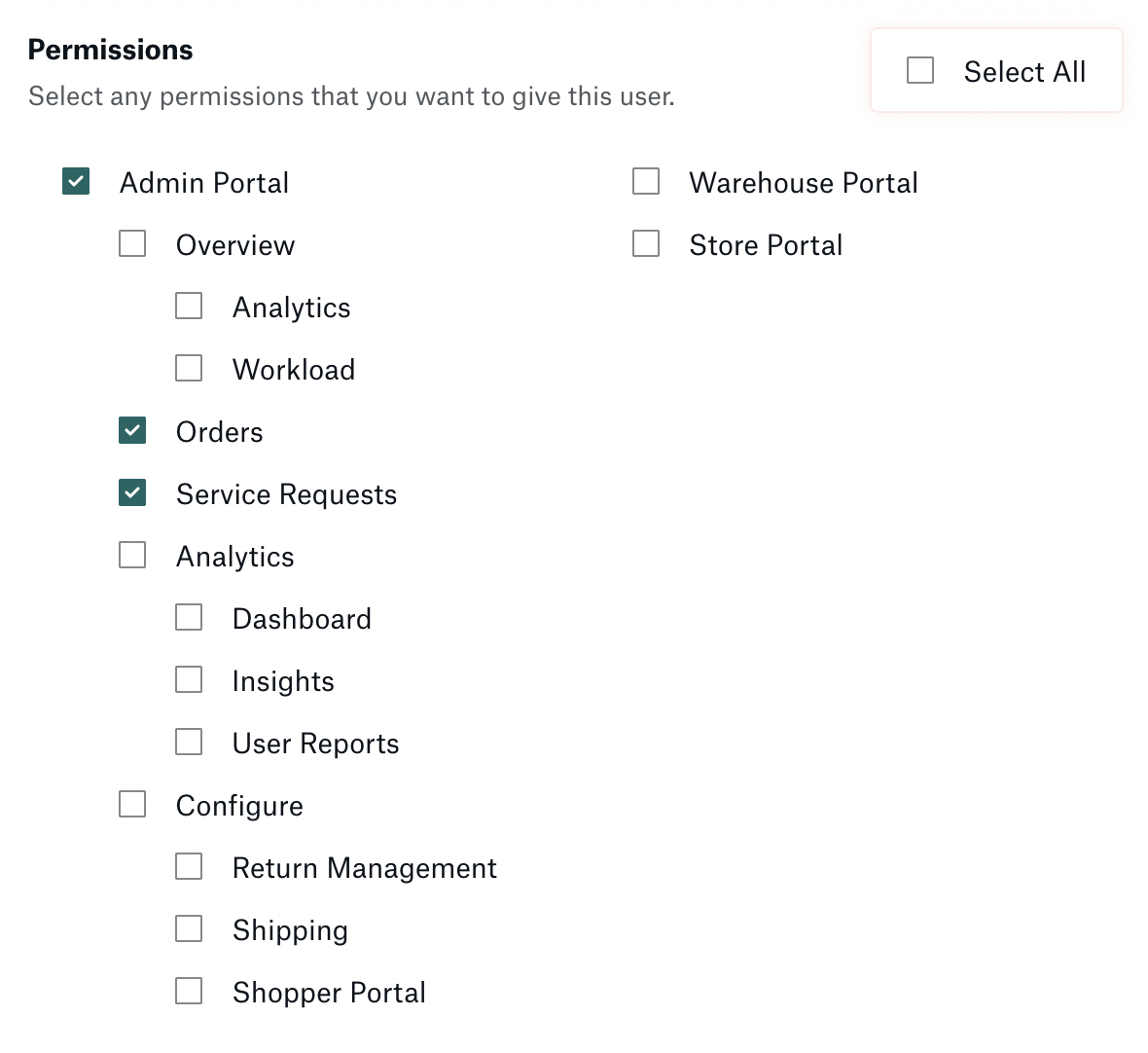Check the Overview permission

131,243
